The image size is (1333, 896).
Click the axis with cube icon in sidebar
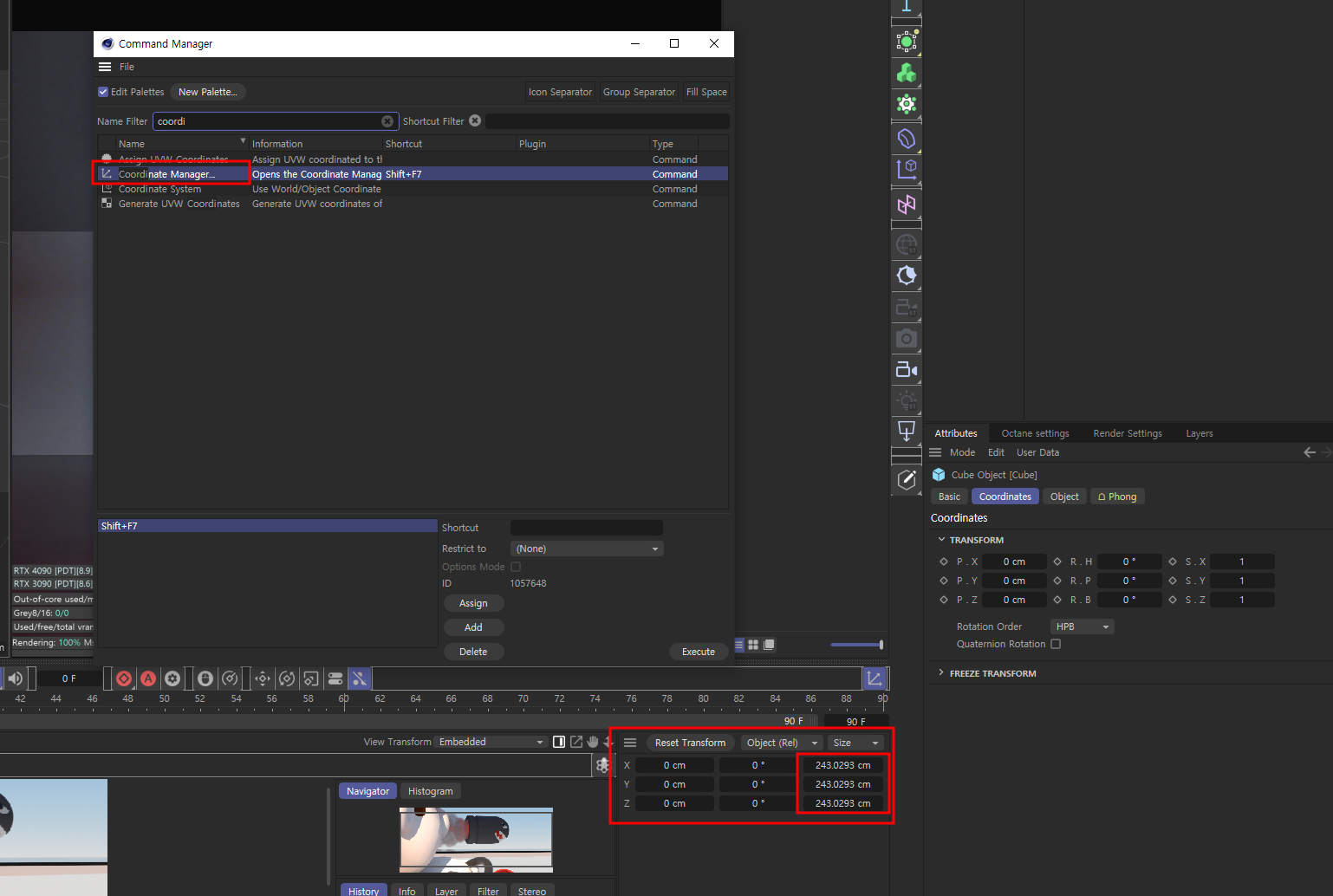tap(907, 169)
